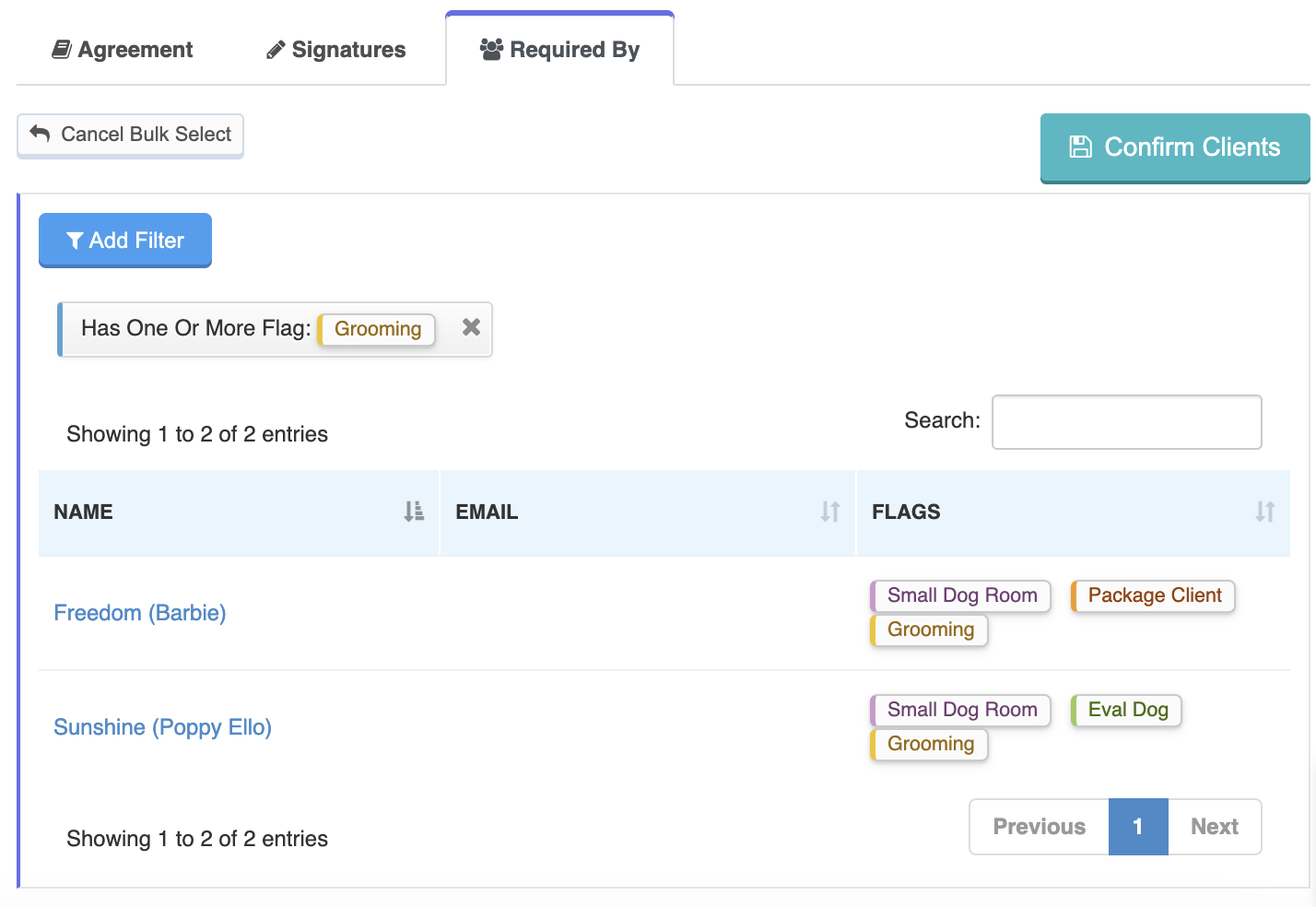Sort by the EMAIL column header
The width and height of the screenshot is (1316, 907).
tap(648, 512)
